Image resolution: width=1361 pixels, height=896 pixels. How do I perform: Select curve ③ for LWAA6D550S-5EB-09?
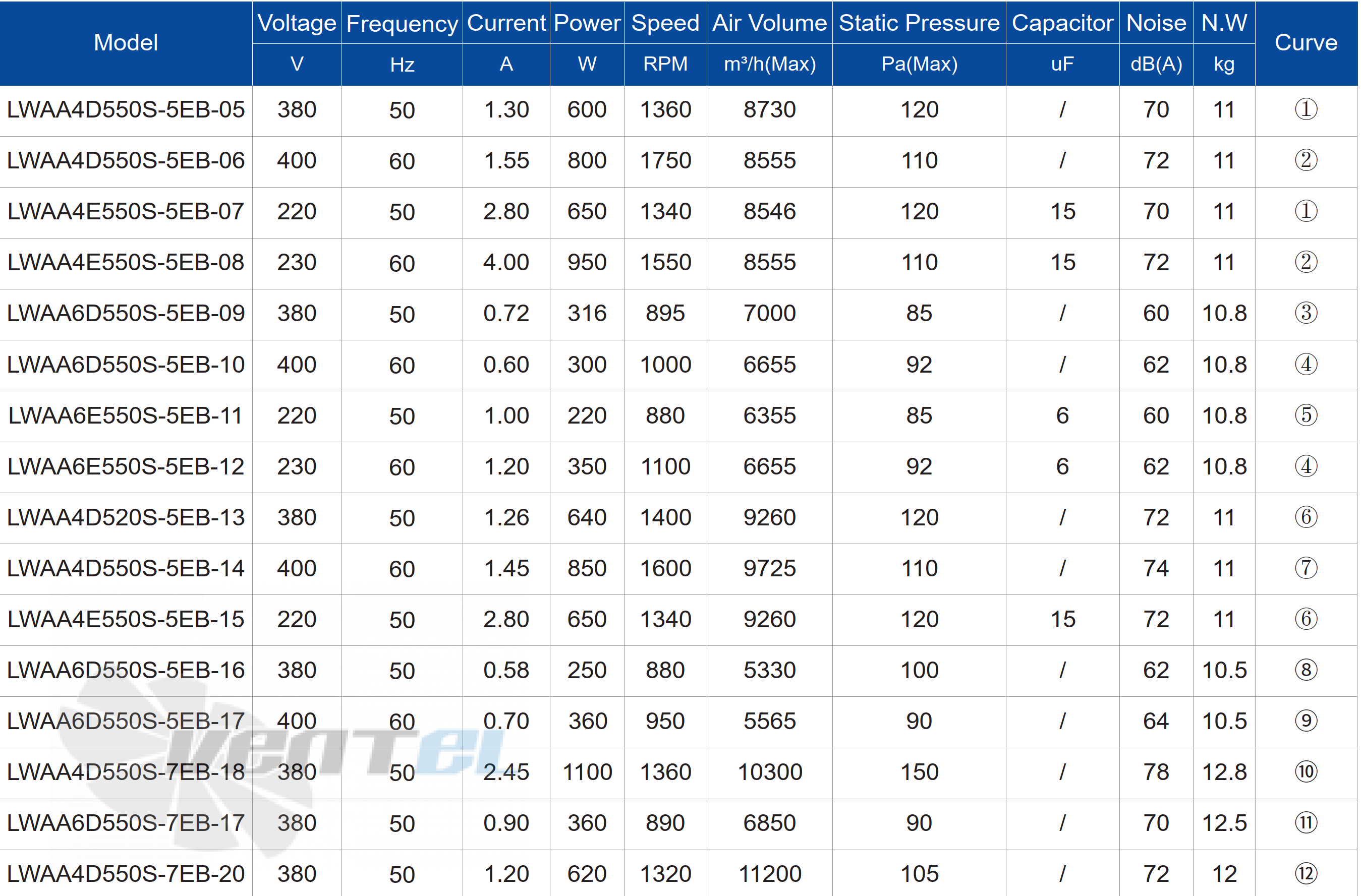1306,313
